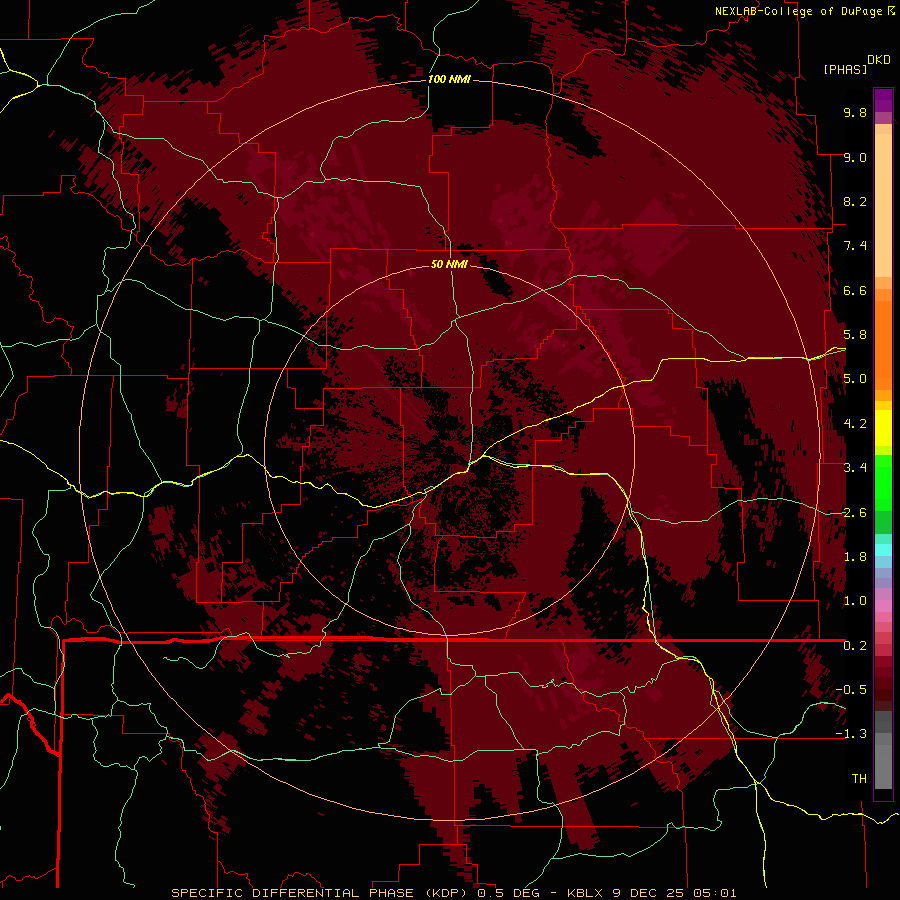Click the 9.0 value on the color scale

point(855,157)
